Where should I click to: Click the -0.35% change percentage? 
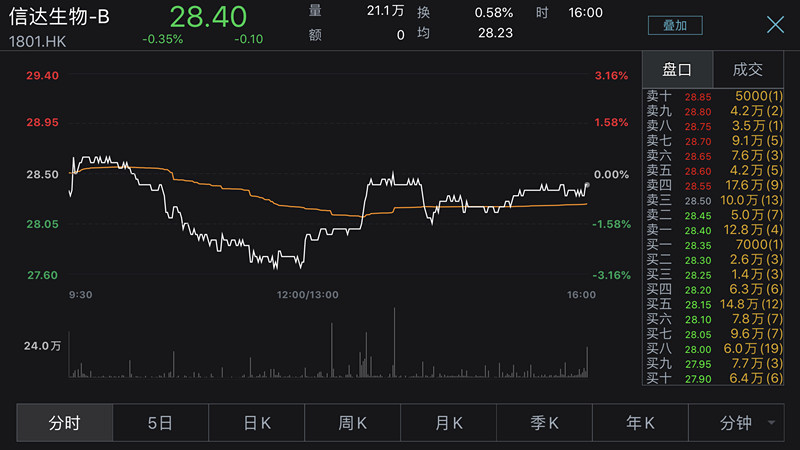(162, 39)
